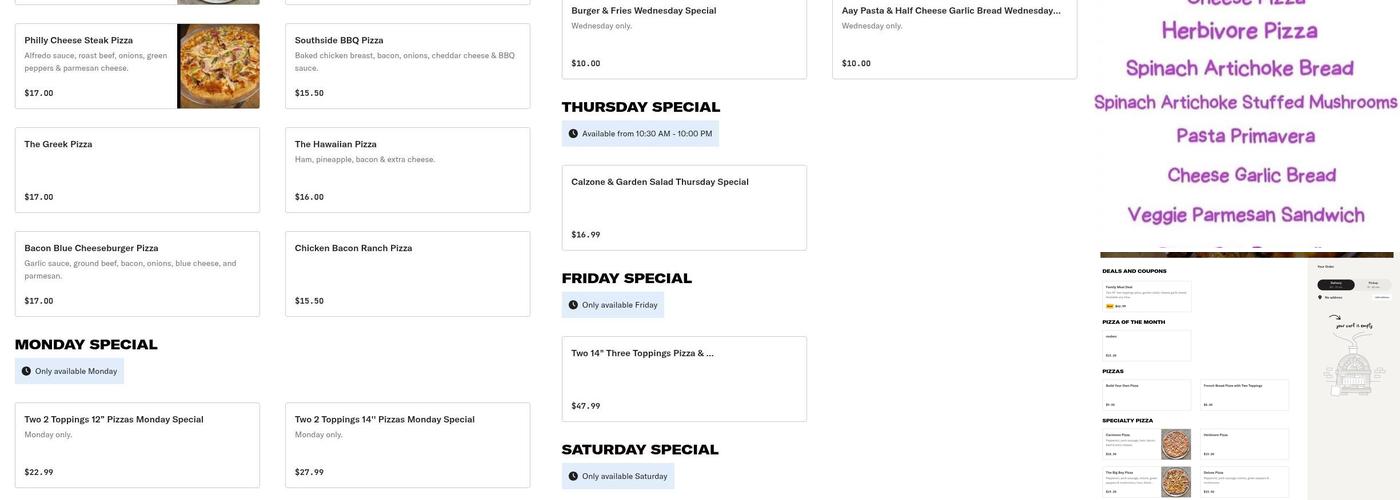Choose The Hawaiian Pizza for $16.00
This screenshot has height=500, width=1400.
tap(407, 170)
